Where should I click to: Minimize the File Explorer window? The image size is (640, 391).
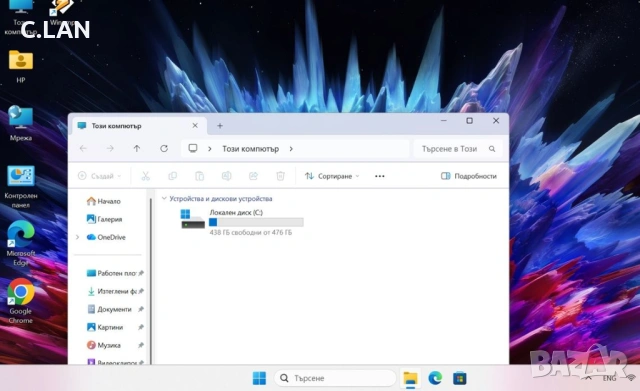pos(444,121)
